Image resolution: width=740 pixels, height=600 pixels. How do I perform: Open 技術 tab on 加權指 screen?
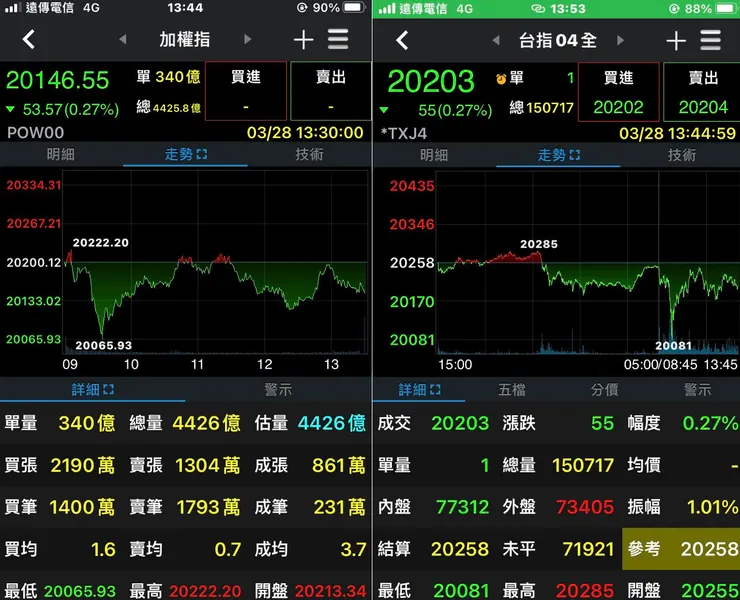click(309, 154)
